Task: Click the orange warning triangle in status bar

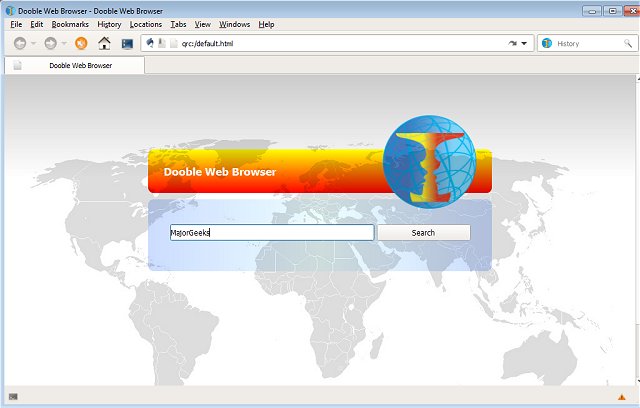Action: click(621, 397)
